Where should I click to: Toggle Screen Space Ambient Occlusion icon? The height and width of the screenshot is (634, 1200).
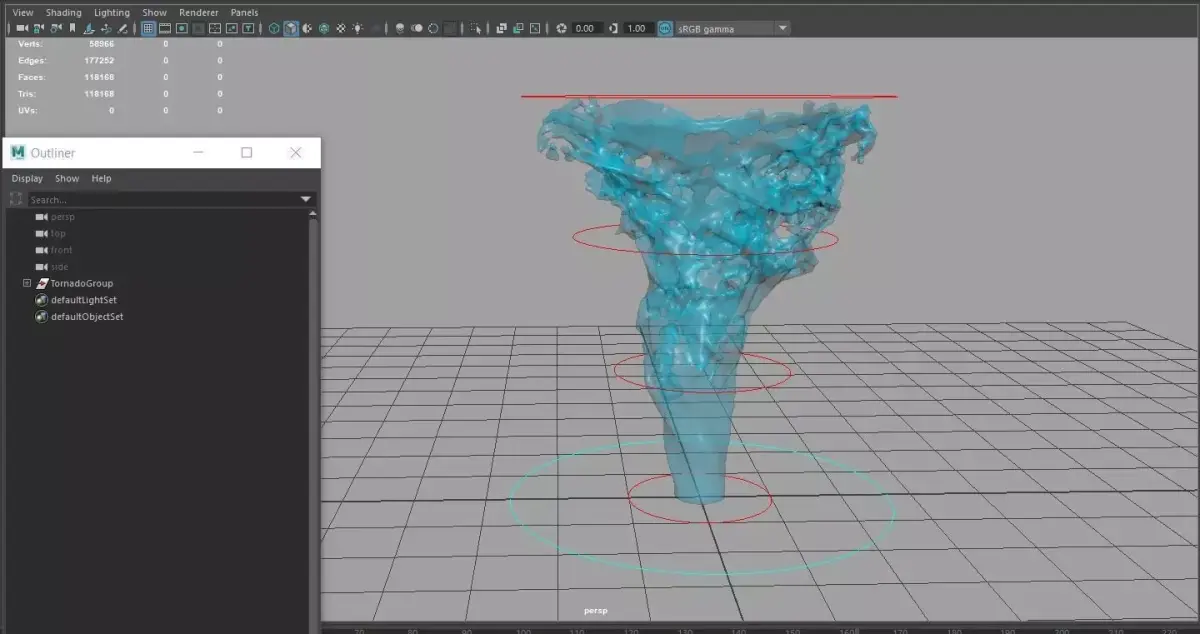pyautogui.click(x=400, y=28)
